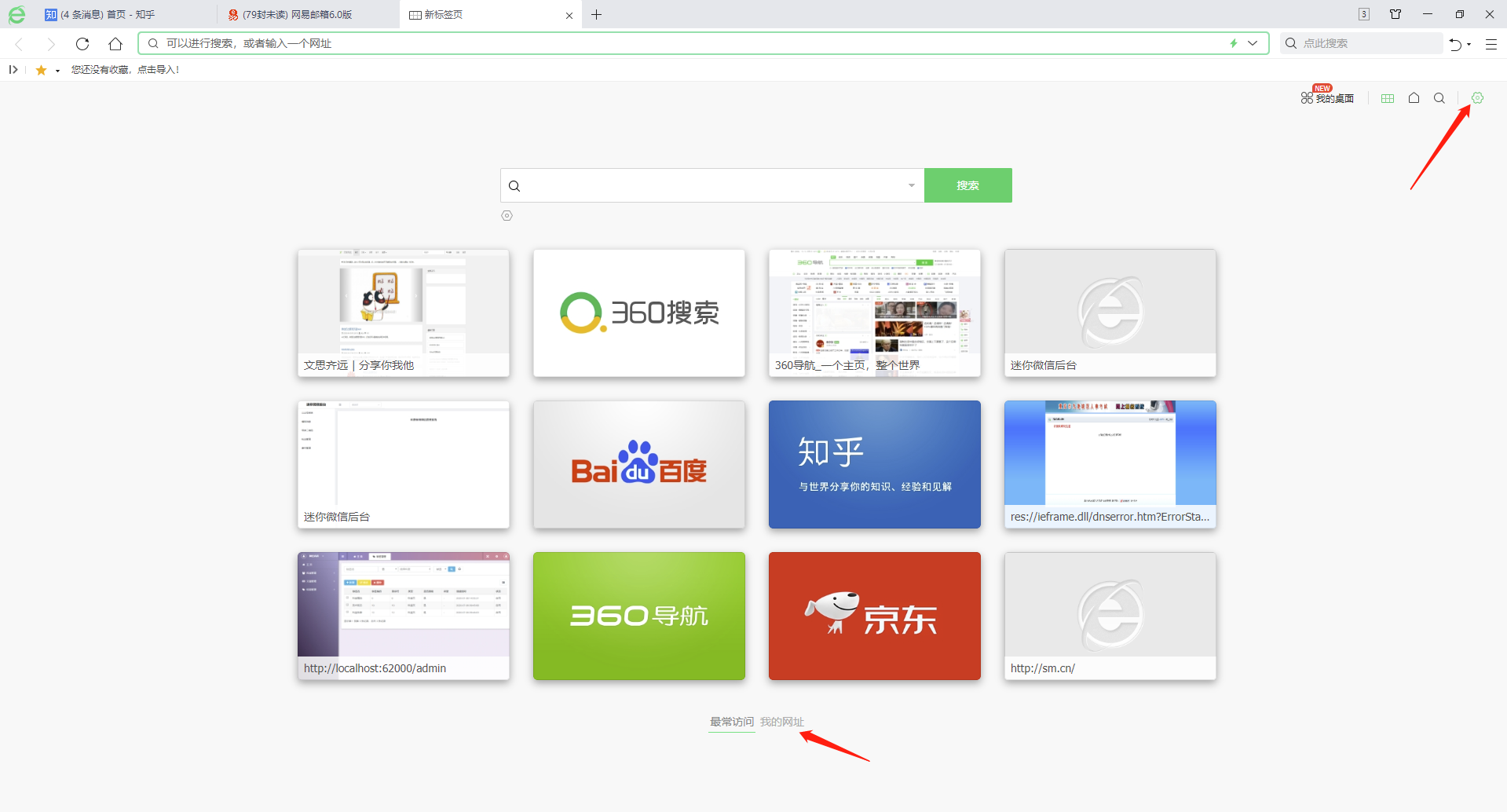Open a new tab with plus button
Image resolution: width=1507 pixels, height=812 pixels.
pos(597,15)
